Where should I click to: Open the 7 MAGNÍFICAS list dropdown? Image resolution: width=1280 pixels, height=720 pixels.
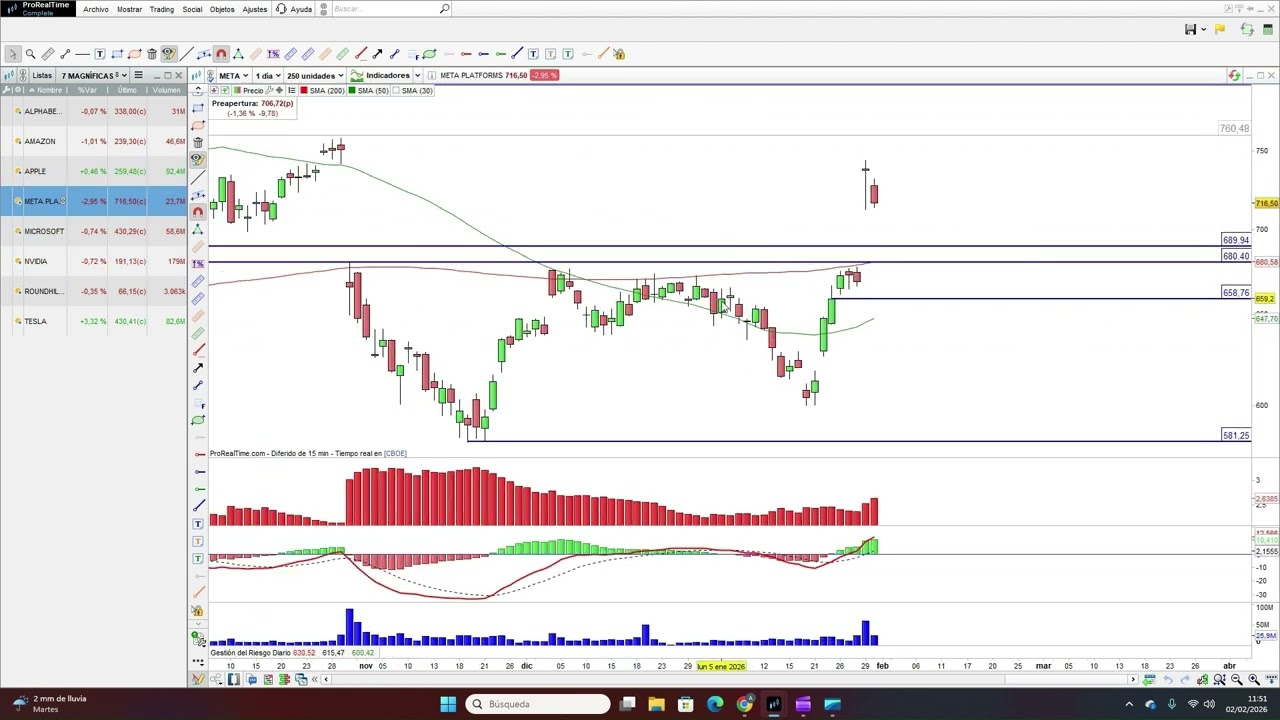pos(94,76)
